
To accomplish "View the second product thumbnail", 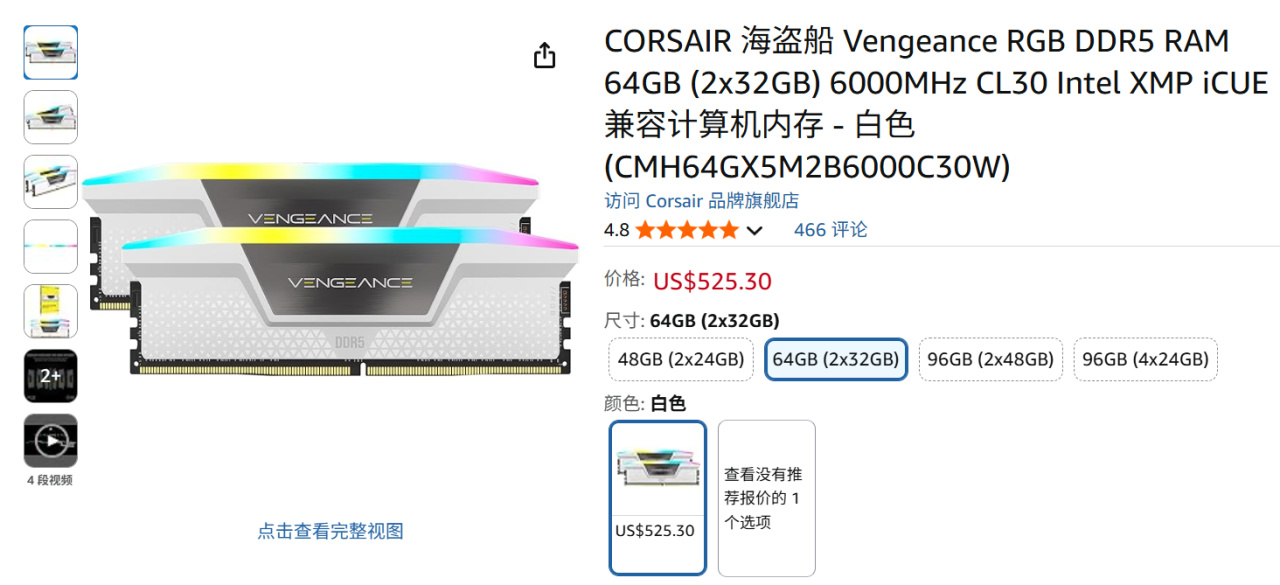I will [x=51, y=117].
